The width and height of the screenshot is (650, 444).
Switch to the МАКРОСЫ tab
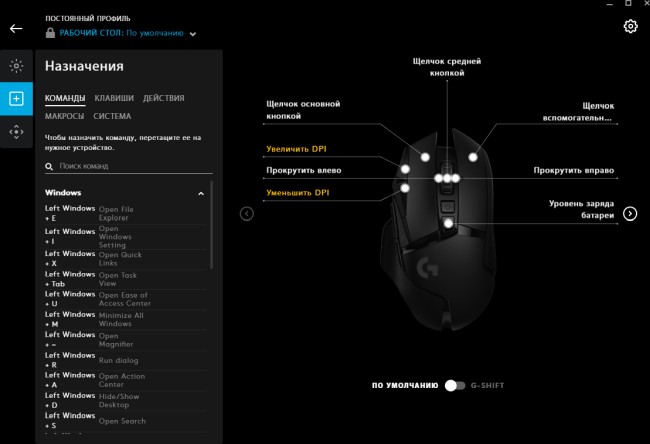tap(64, 116)
